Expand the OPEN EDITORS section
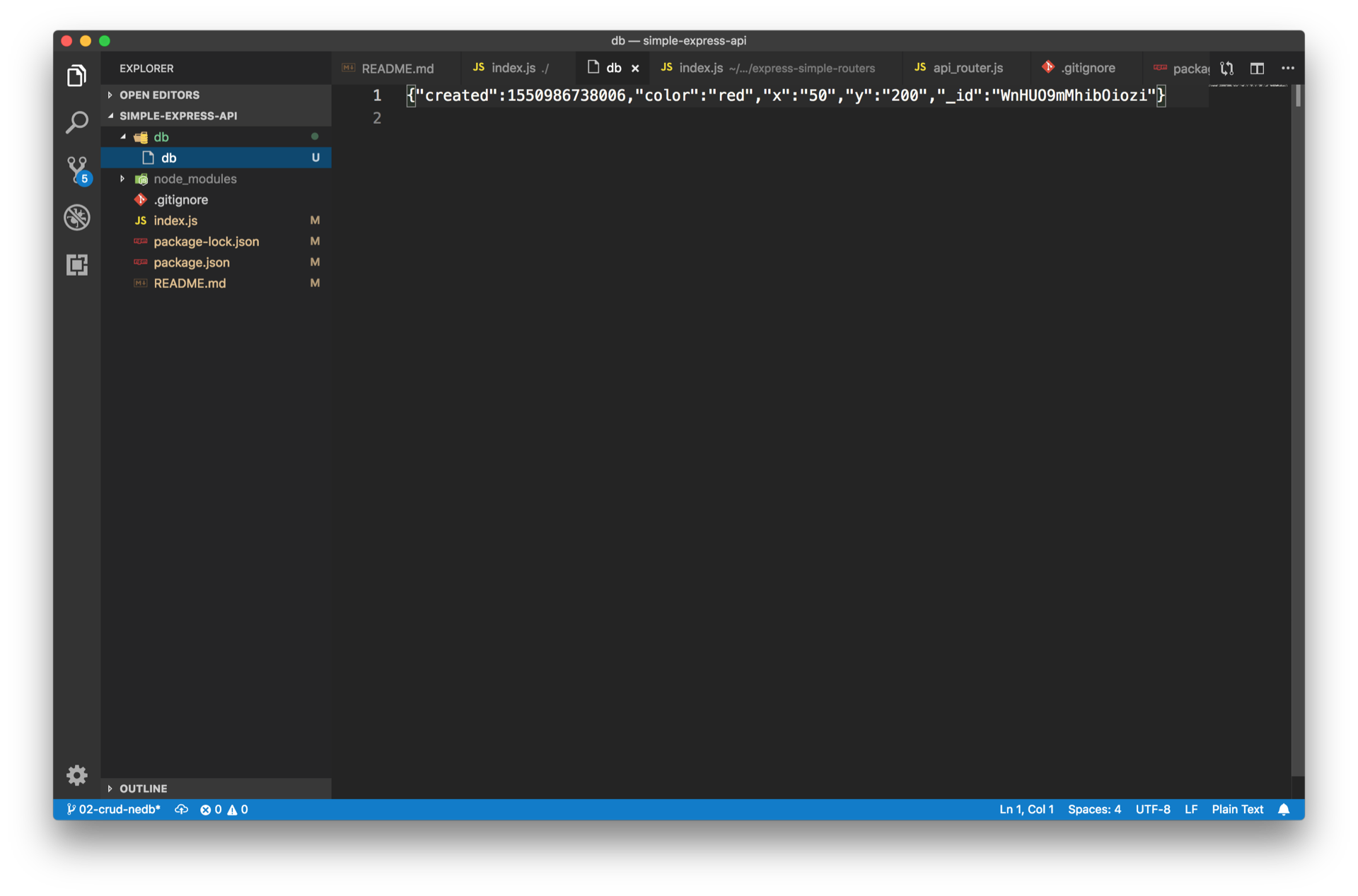 point(159,95)
